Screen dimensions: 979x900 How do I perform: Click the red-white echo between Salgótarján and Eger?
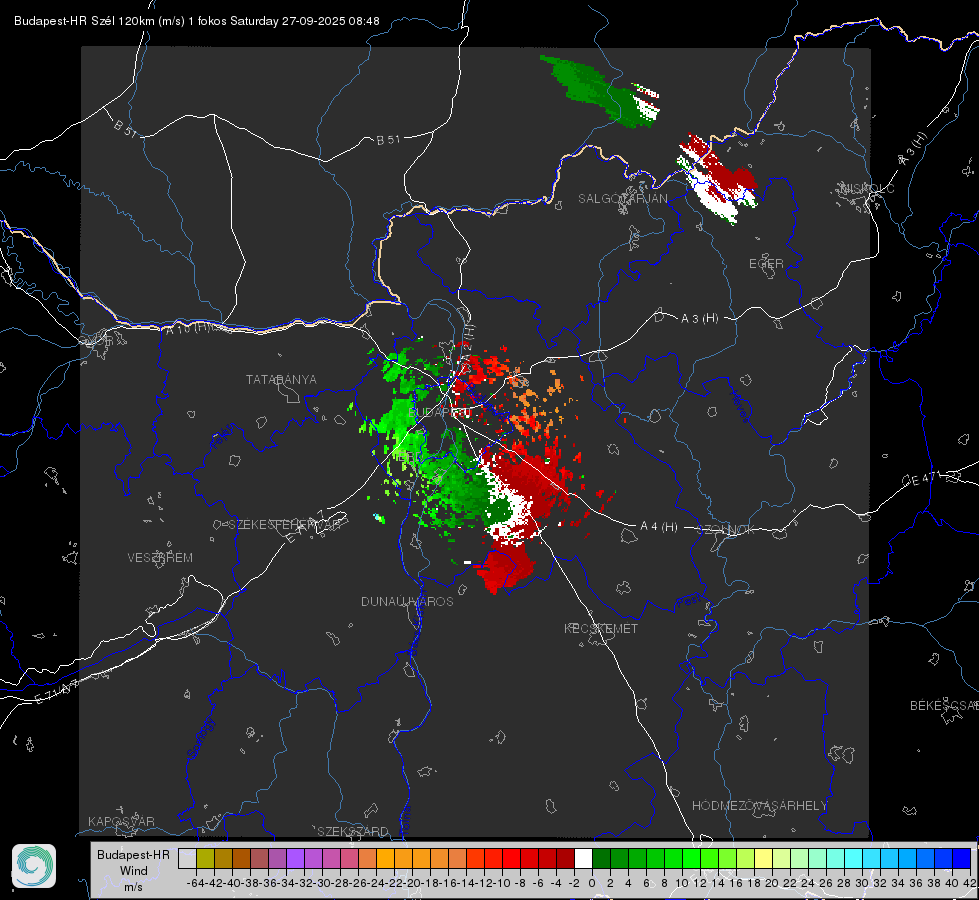(x=717, y=178)
